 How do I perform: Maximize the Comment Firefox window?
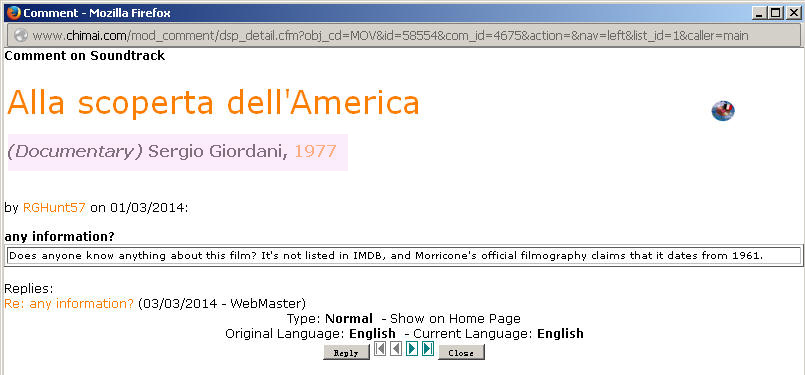(x=776, y=13)
